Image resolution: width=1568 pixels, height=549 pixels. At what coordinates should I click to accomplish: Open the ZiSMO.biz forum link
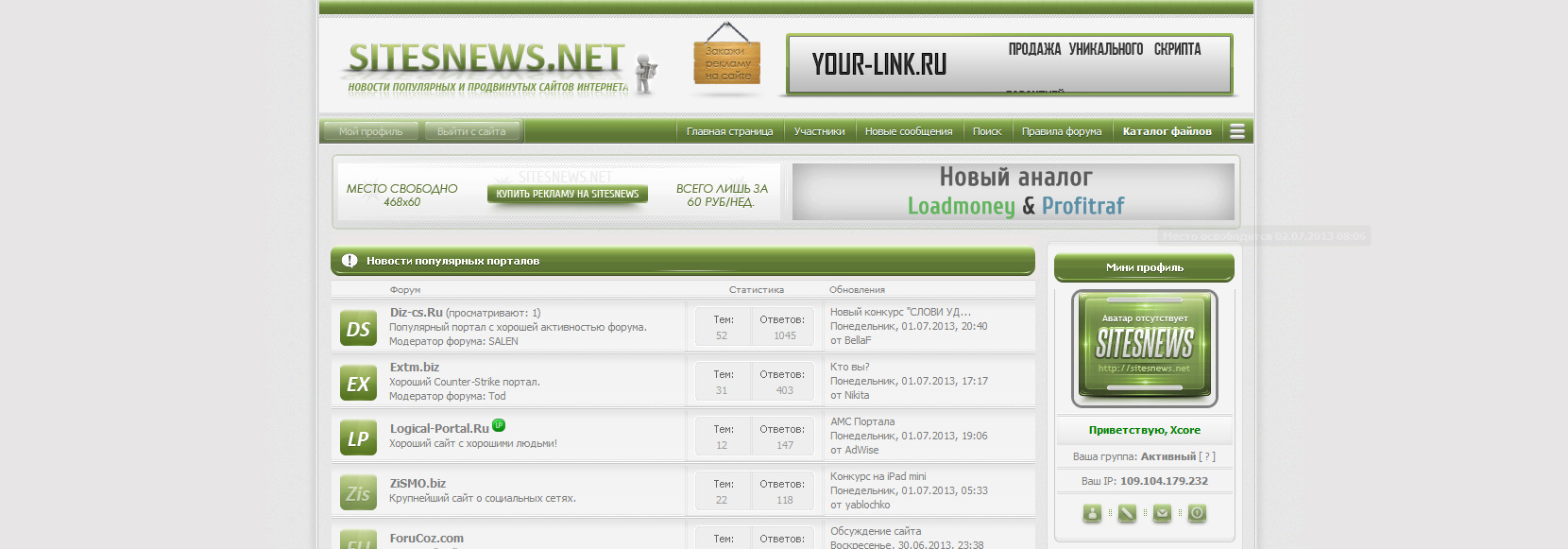coord(418,483)
